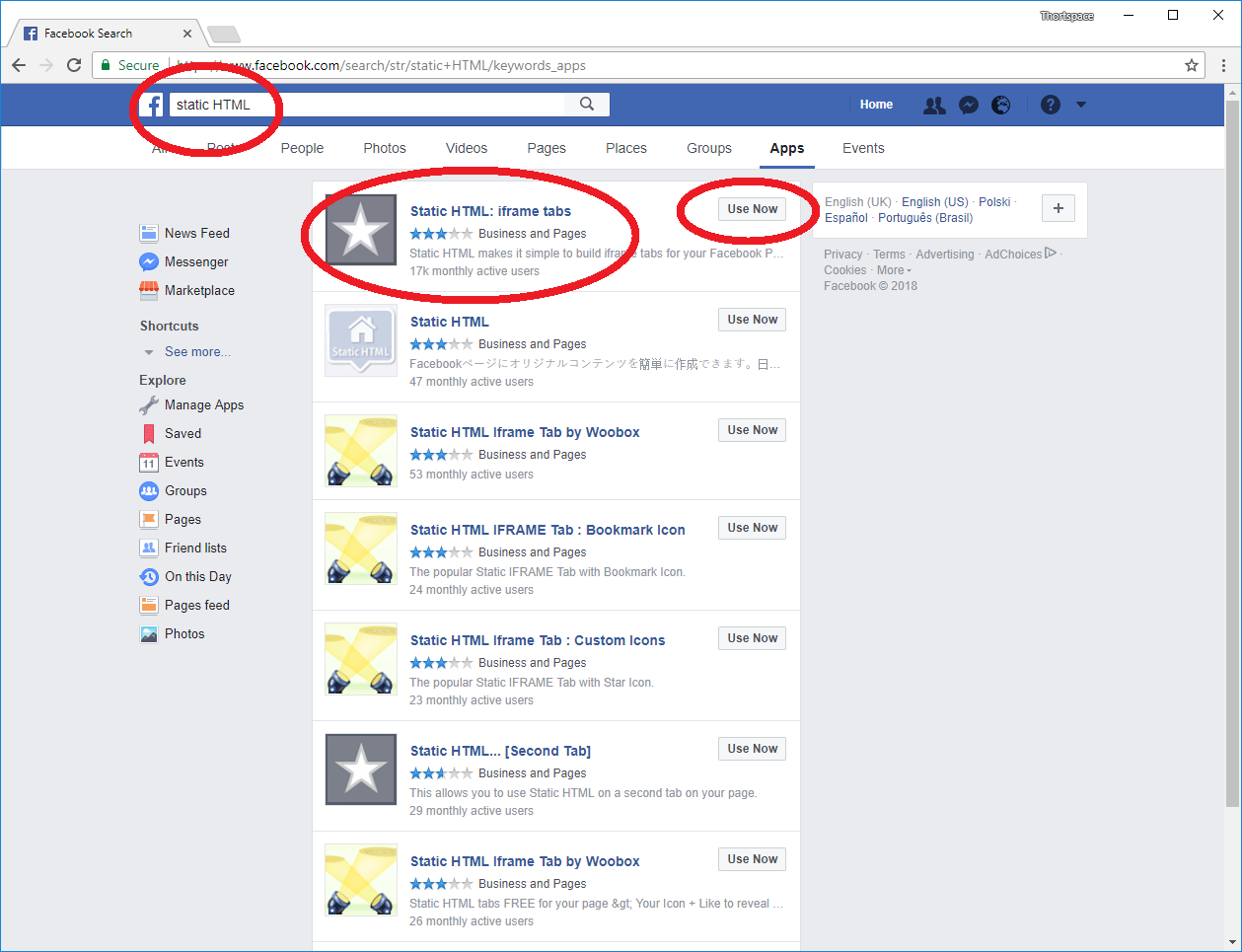Screen dimensions: 1242x952
Task: Open Privacy footer link
Action: (843, 255)
